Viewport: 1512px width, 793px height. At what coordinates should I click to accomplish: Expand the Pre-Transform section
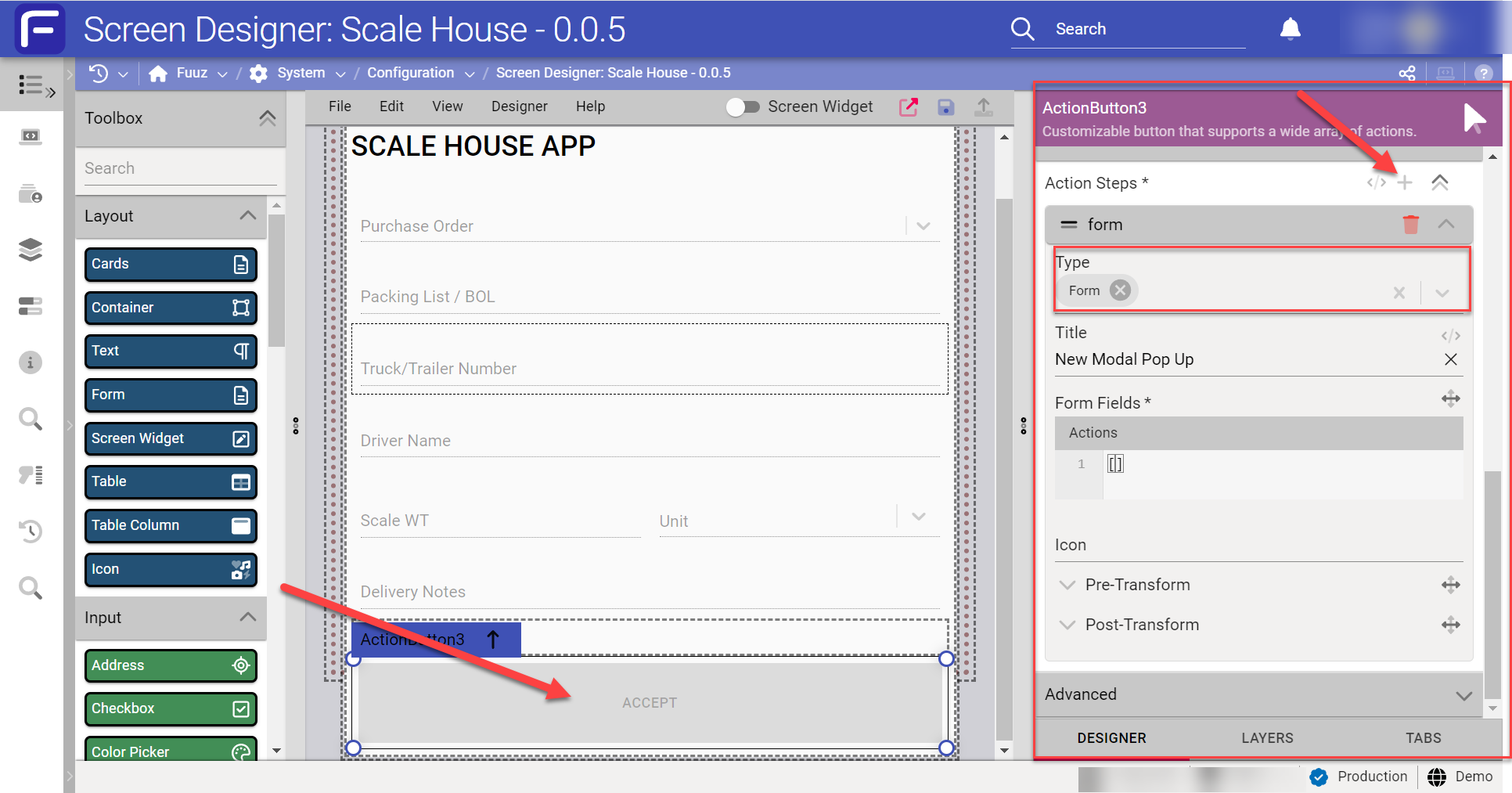(x=1067, y=585)
